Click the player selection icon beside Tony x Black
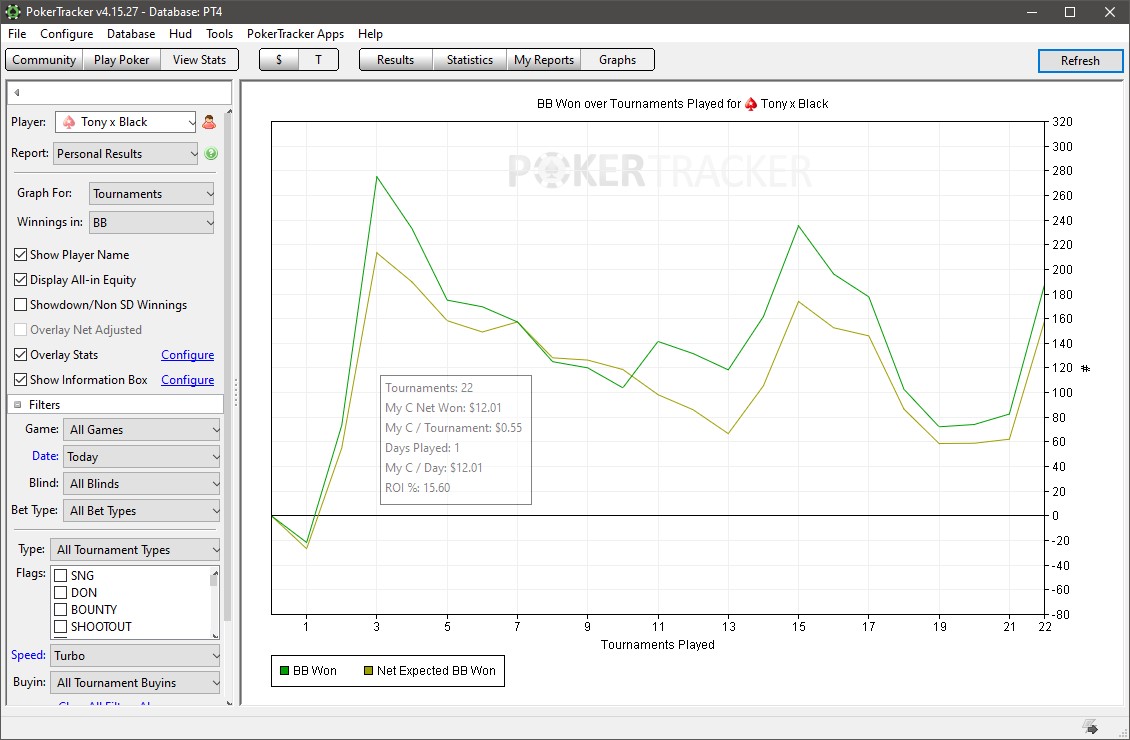This screenshot has height=740, width=1130. [209, 122]
